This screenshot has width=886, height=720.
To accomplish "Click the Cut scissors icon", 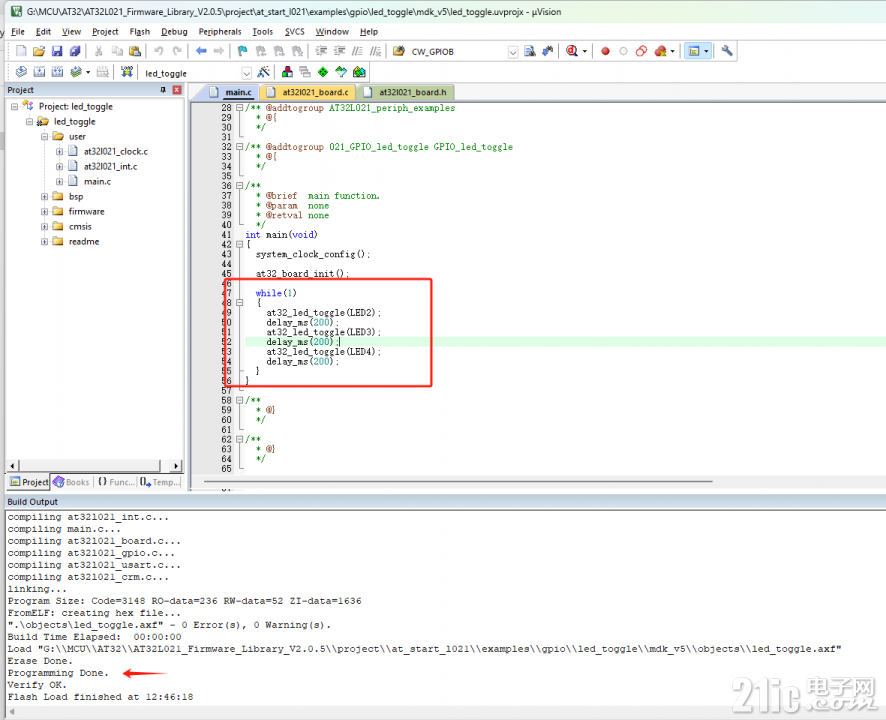I will [98, 51].
